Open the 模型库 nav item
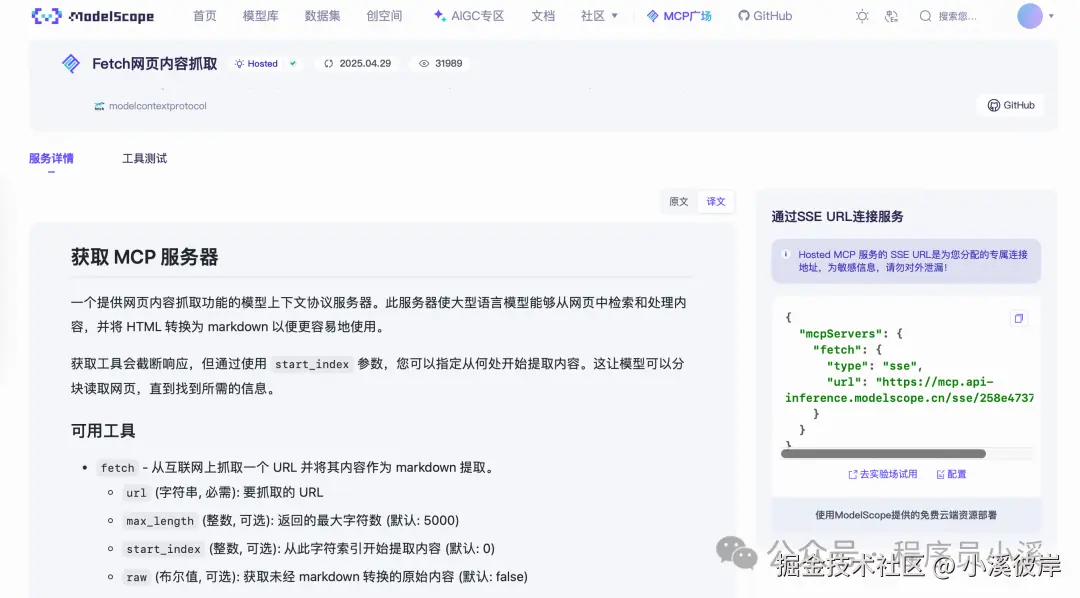The width and height of the screenshot is (1080, 598). click(260, 16)
